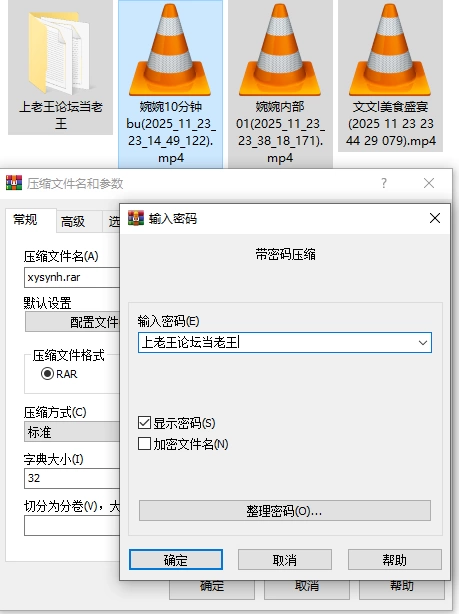Screen dimensions: 459x614
Task: Open the 字典大小 combo box showing 32
Action: (72, 478)
